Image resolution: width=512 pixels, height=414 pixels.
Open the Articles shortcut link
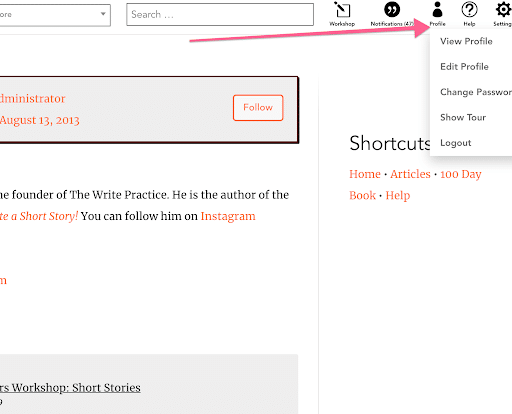(x=410, y=174)
